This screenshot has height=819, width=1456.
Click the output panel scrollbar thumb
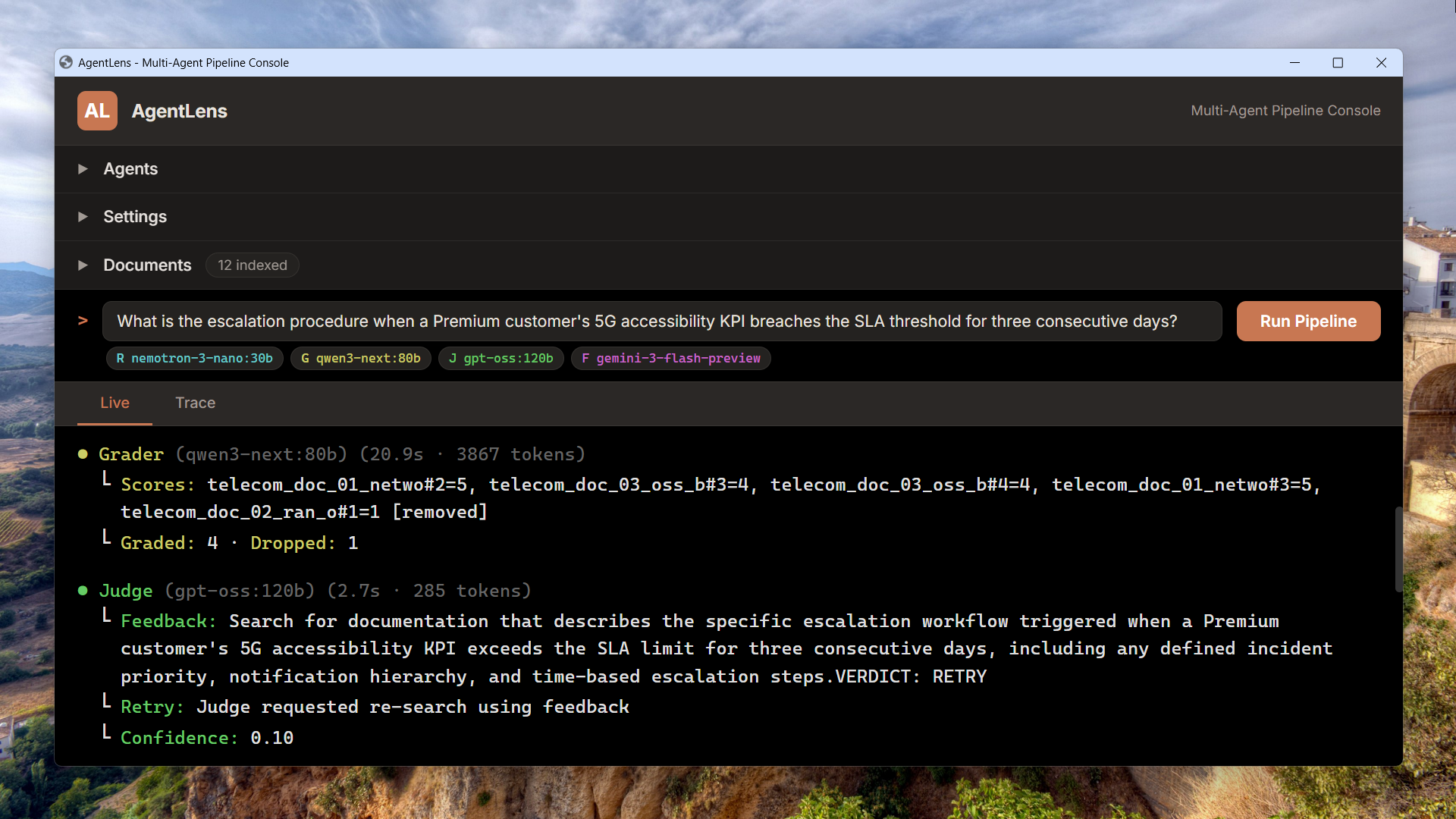point(1398,549)
